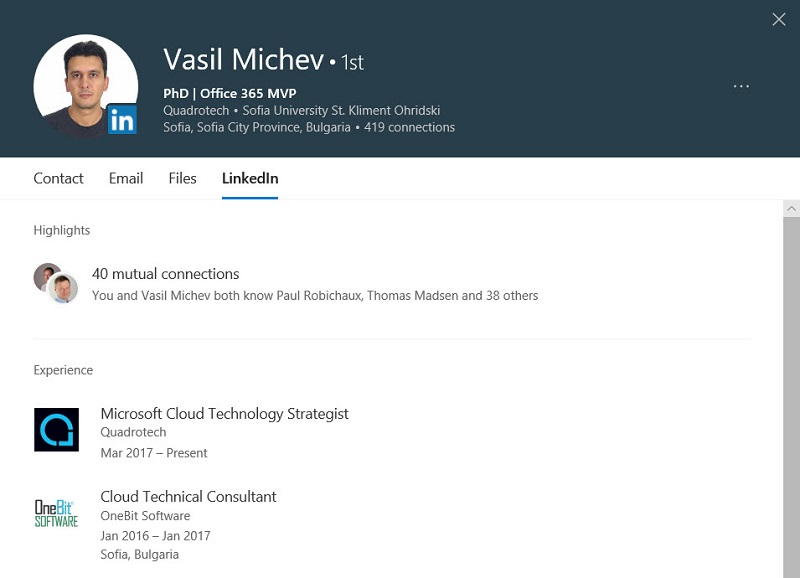The width and height of the screenshot is (800, 578).
Task: Open the 40 mutual connections link
Action: (x=165, y=274)
